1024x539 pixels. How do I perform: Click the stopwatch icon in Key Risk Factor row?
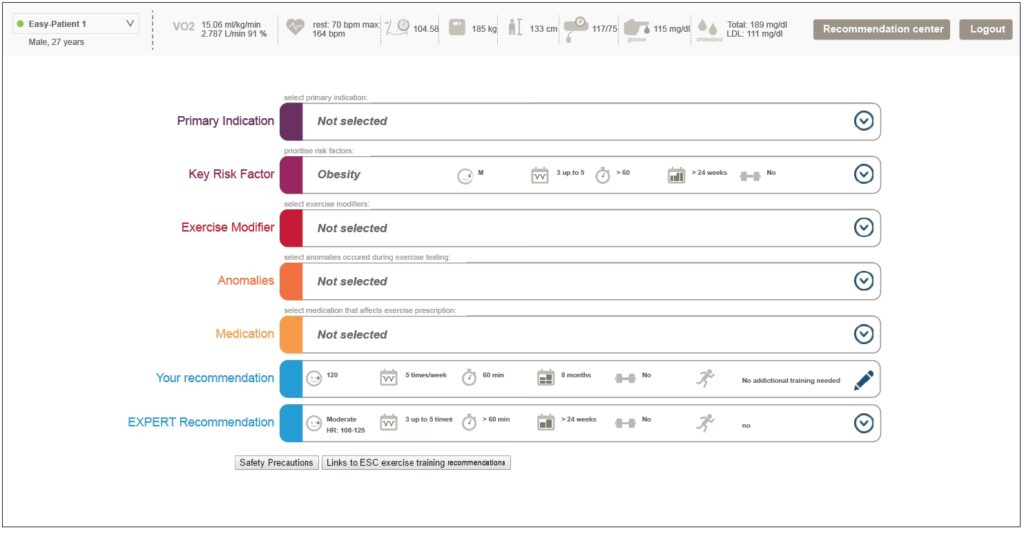[603, 175]
